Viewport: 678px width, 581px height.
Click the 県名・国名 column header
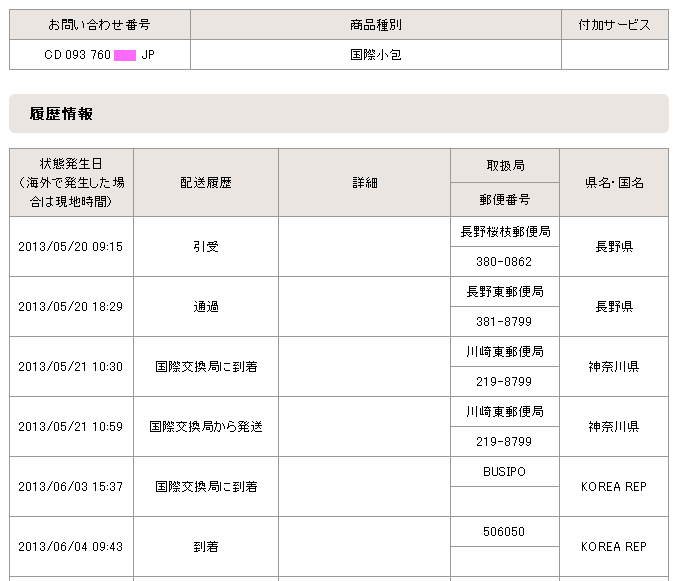614,182
